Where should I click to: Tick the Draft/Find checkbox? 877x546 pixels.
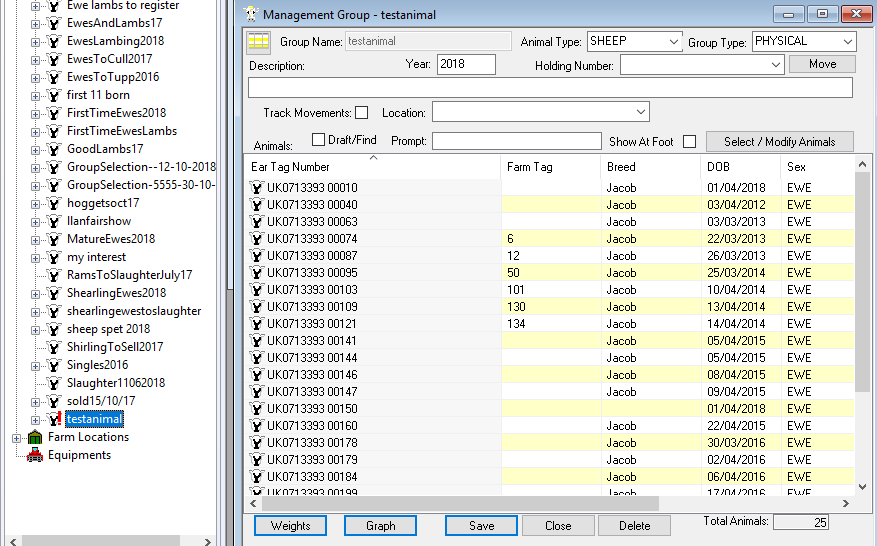[319, 140]
